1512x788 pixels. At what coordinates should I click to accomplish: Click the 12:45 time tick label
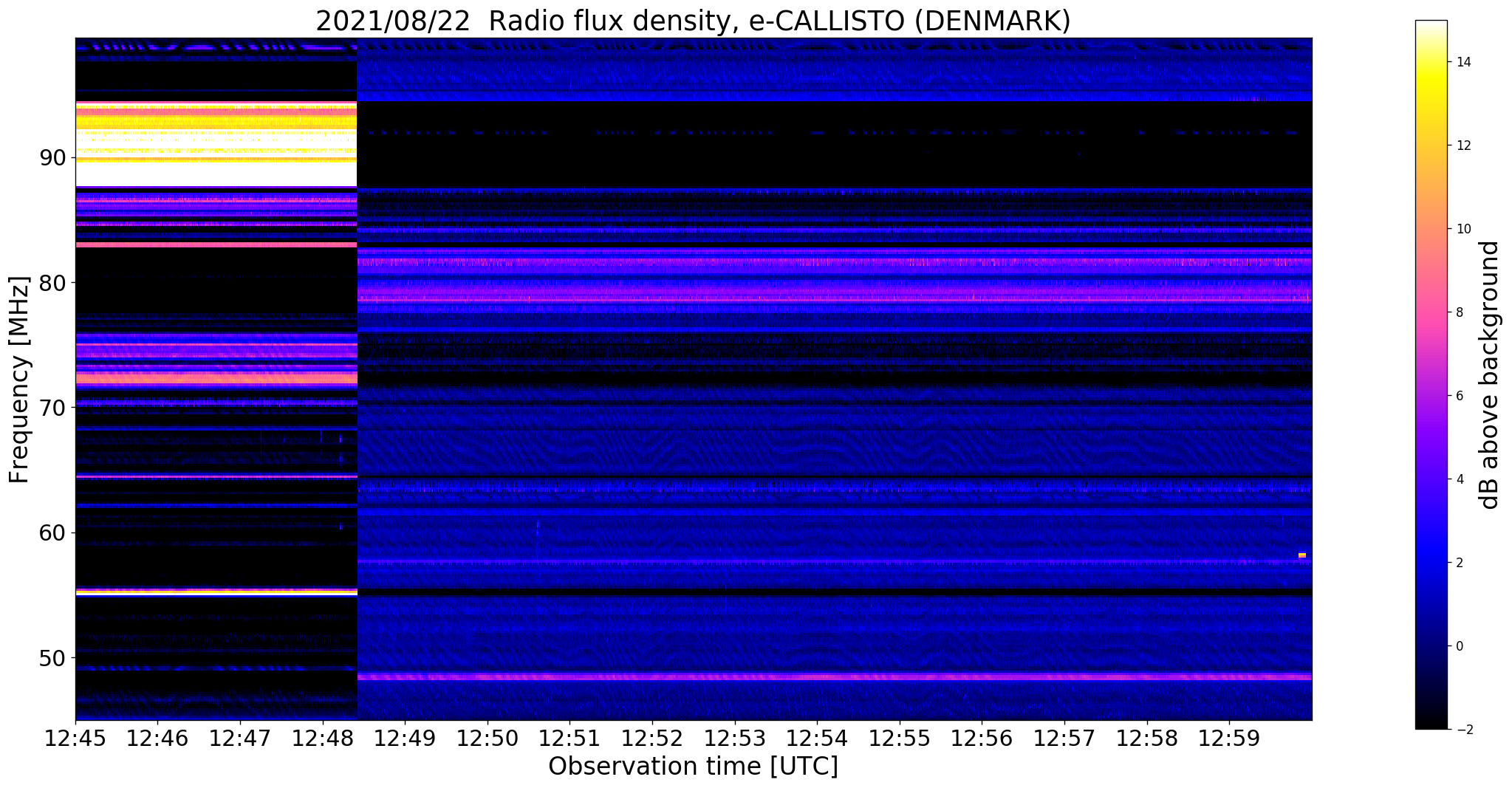[x=75, y=738]
